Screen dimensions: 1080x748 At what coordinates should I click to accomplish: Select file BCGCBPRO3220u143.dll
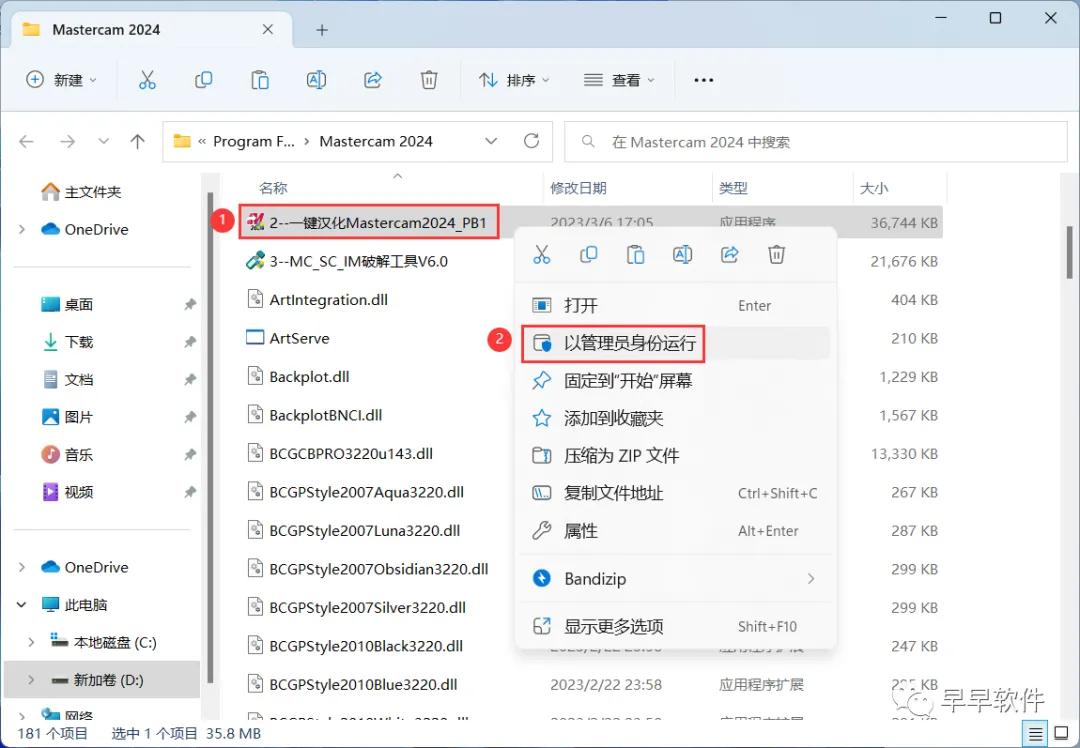click(340, 454)
